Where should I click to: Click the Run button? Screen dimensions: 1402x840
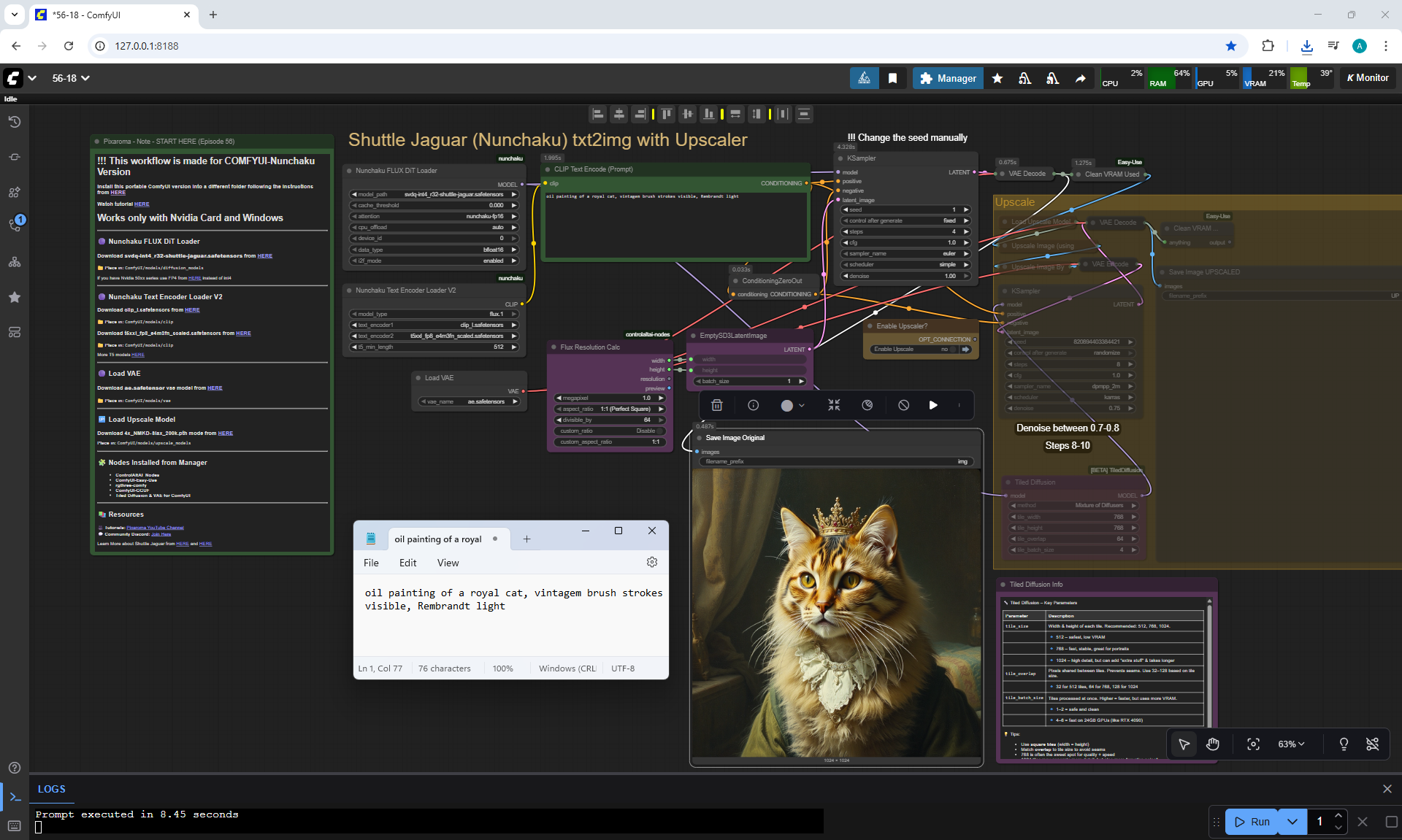point(1252,821)
